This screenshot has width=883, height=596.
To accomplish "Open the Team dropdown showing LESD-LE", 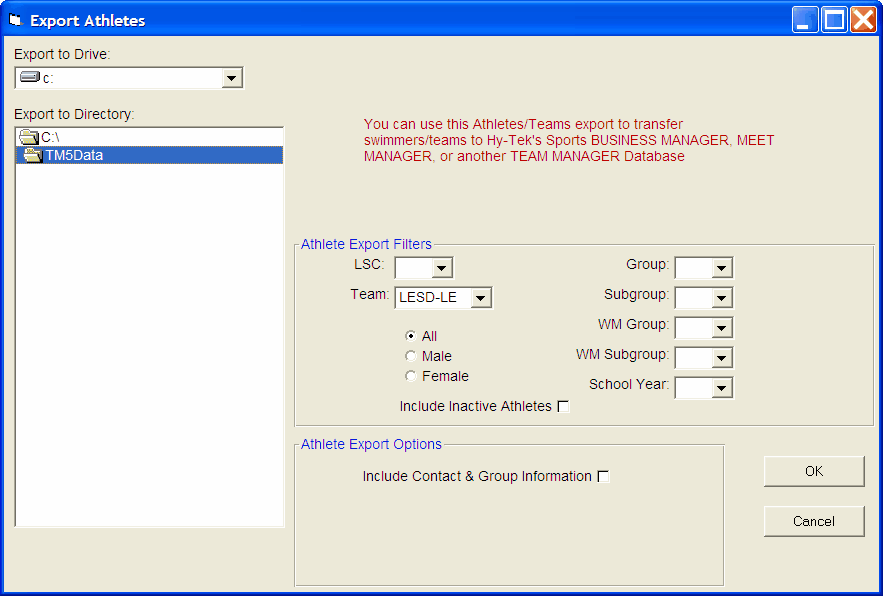I will point(478,297).
